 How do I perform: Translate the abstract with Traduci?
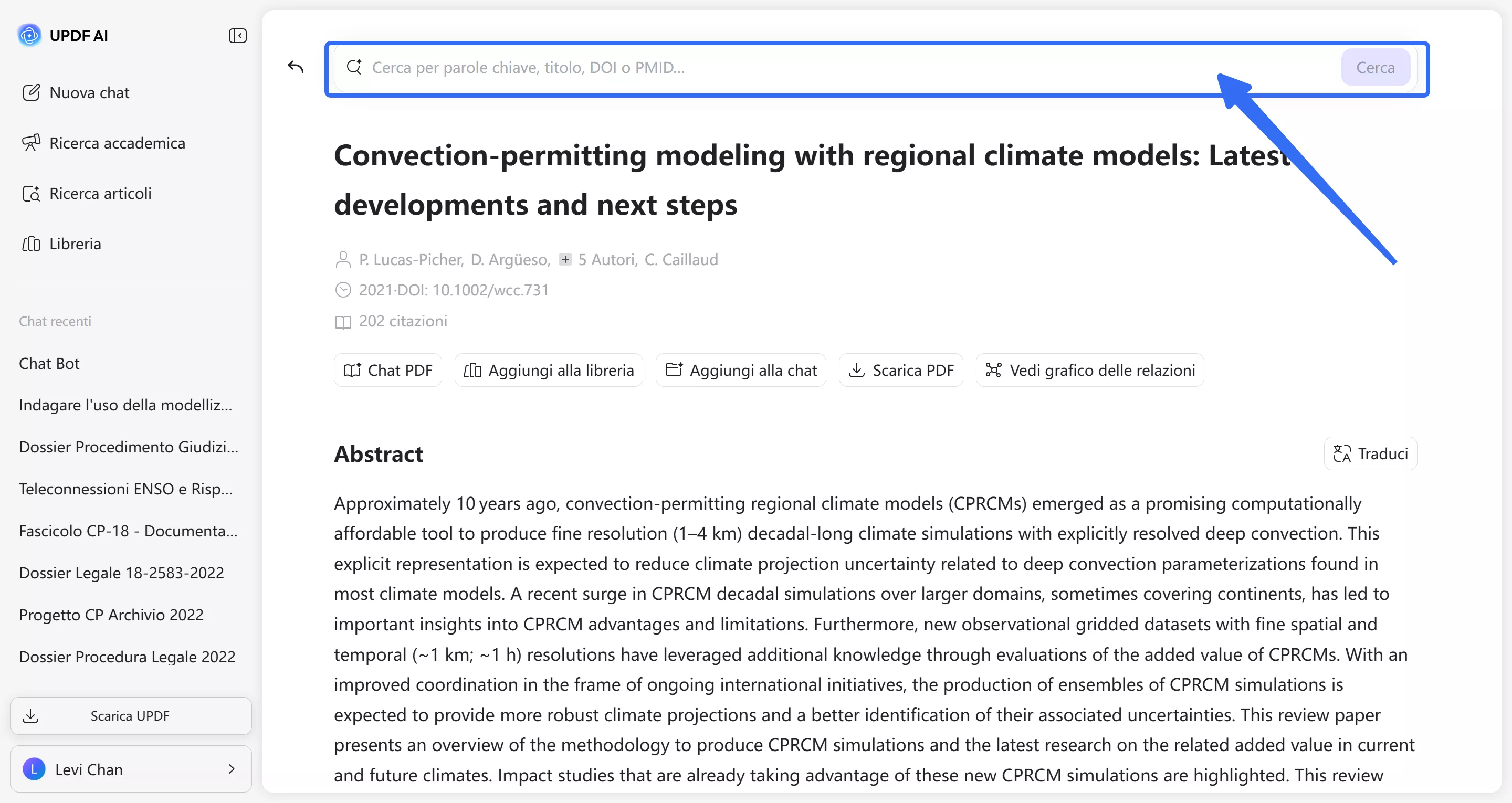(x=1371, y=454)
